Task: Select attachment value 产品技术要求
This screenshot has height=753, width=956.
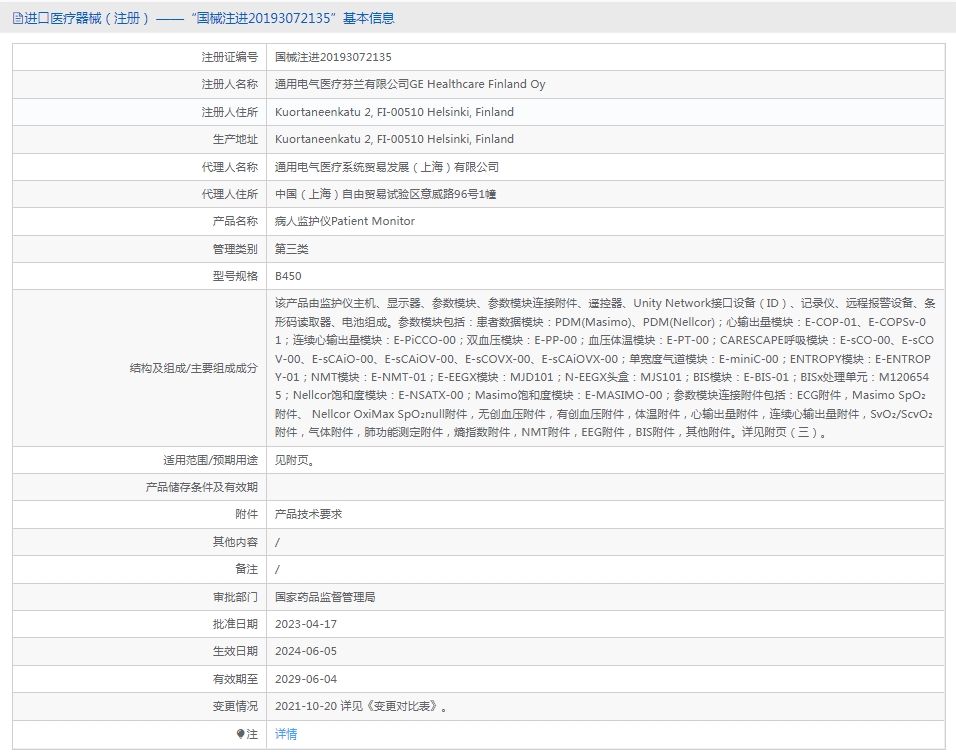Action: click(309, 515)
